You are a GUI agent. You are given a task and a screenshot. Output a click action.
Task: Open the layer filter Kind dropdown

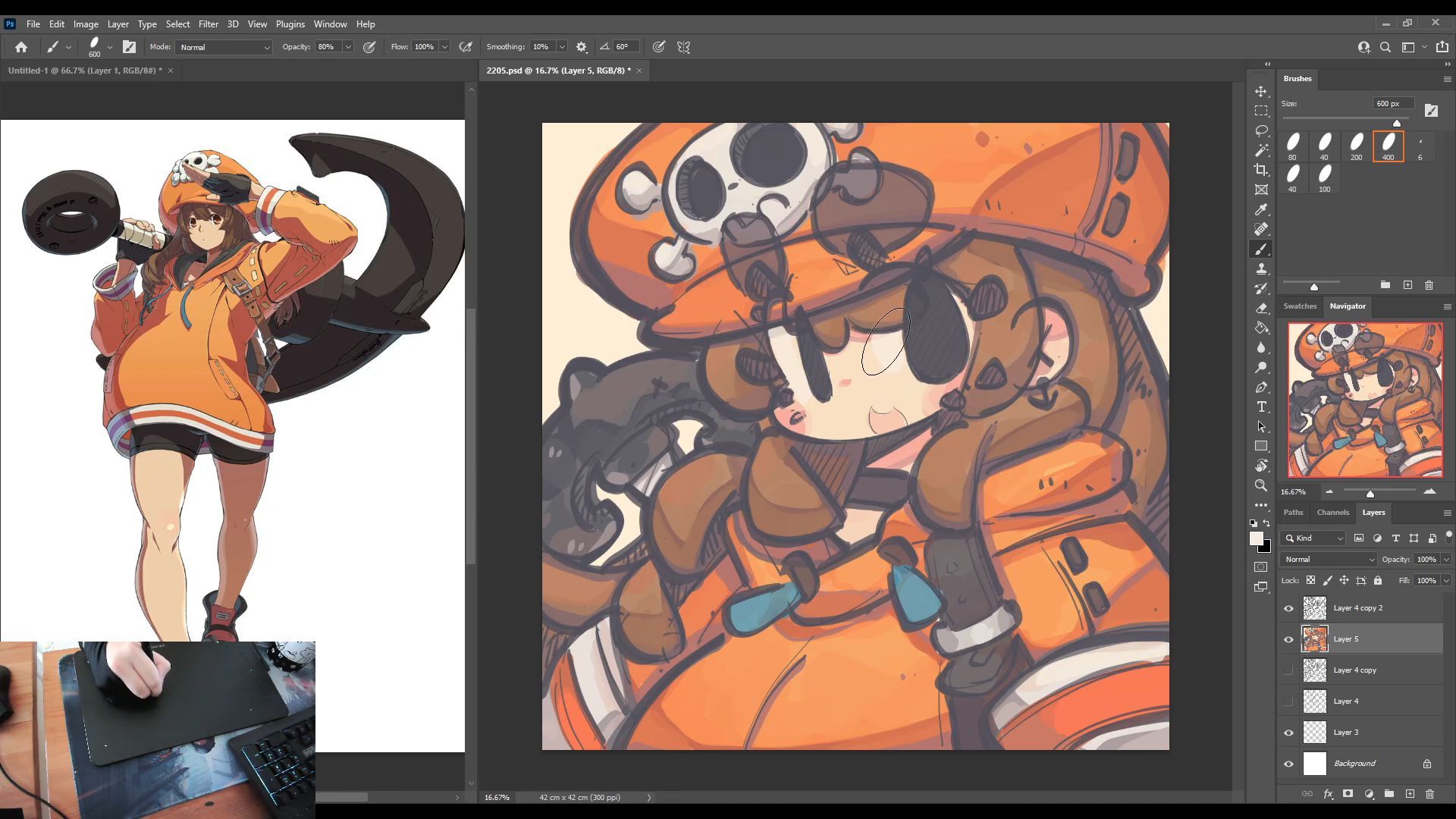(1313, 538)
